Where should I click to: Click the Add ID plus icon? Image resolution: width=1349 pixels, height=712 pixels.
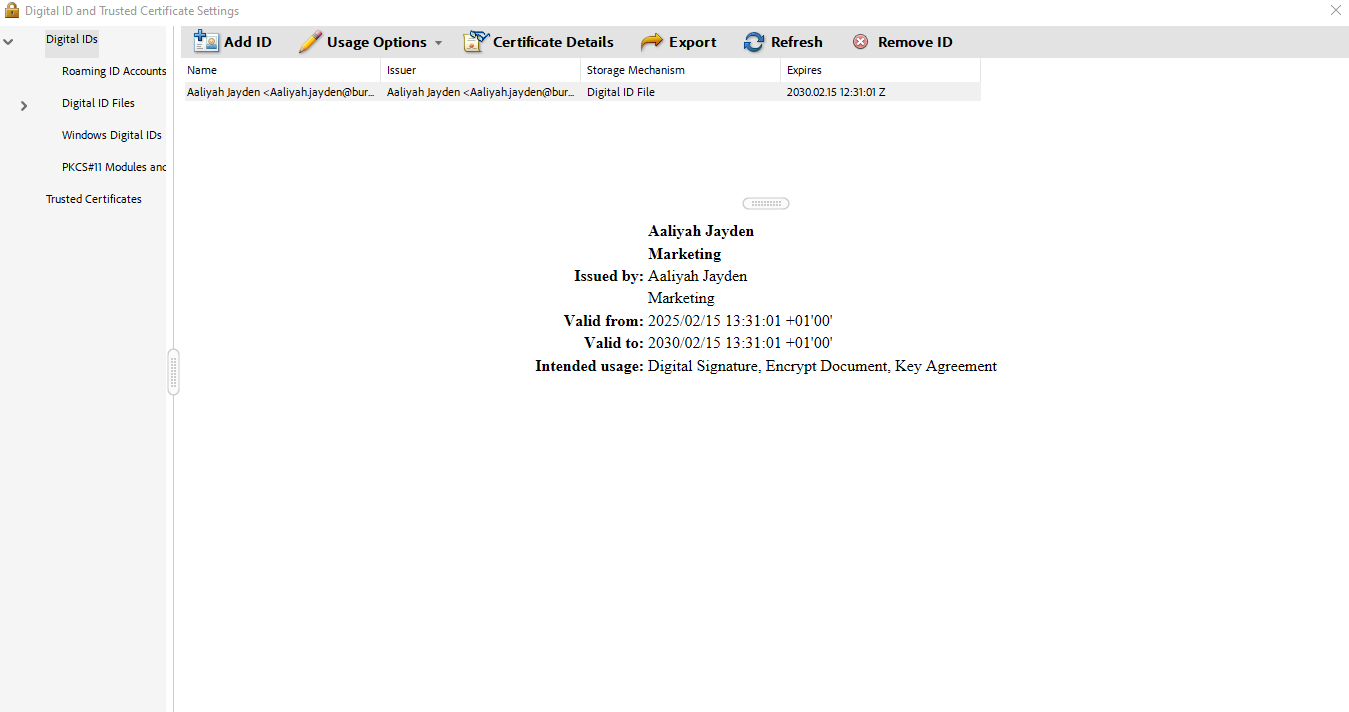coord(206,41)
